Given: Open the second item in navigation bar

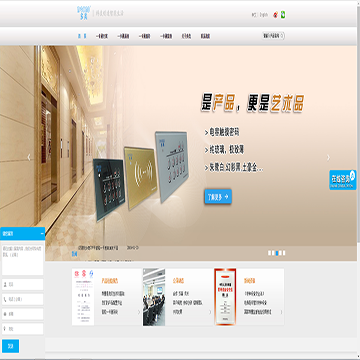Looking at the screenshot, I should 102,36.
